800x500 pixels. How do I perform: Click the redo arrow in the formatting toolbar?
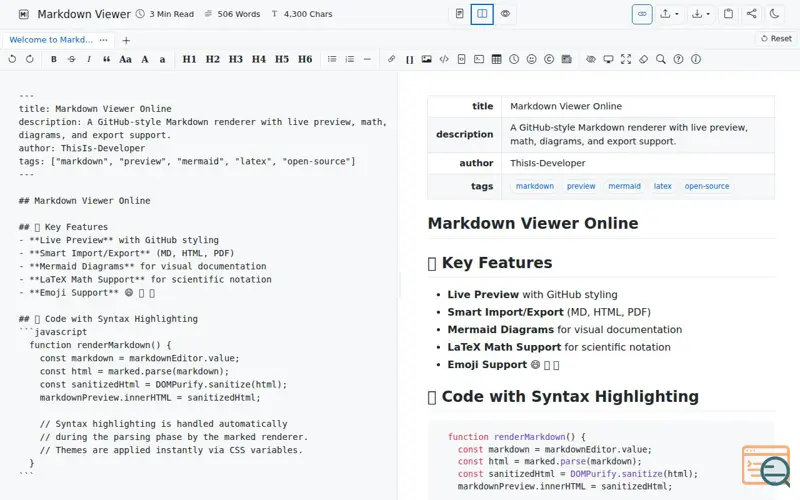pos(30,59)
